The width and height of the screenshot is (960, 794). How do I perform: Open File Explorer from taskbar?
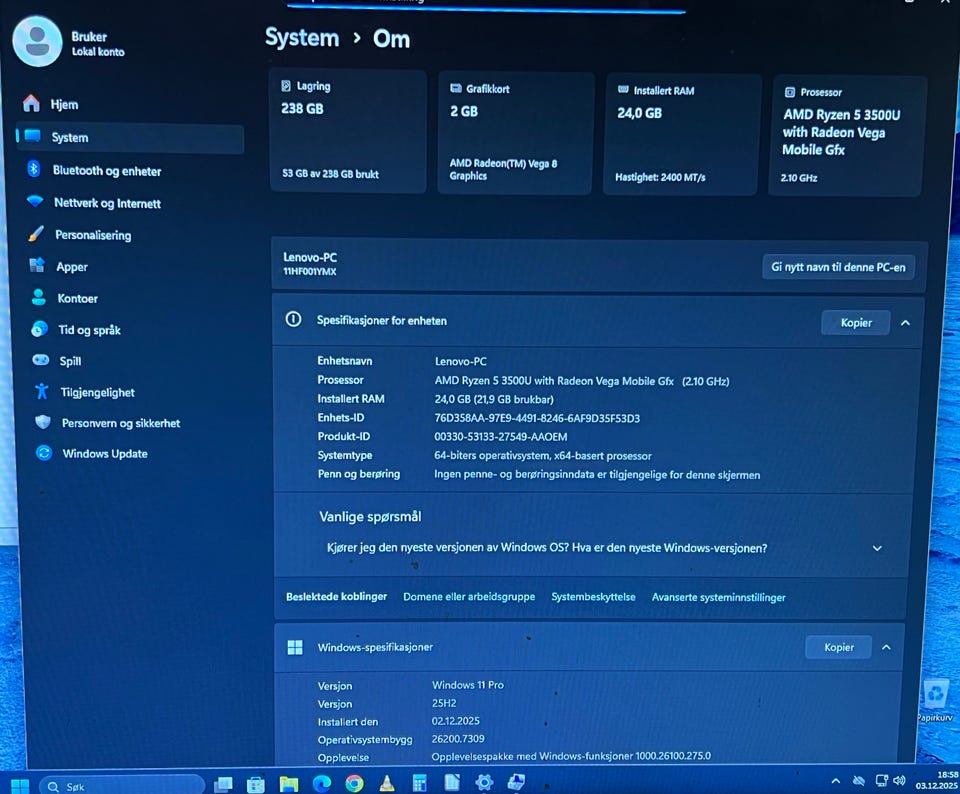pyautogui.click(x=289, y=784)
